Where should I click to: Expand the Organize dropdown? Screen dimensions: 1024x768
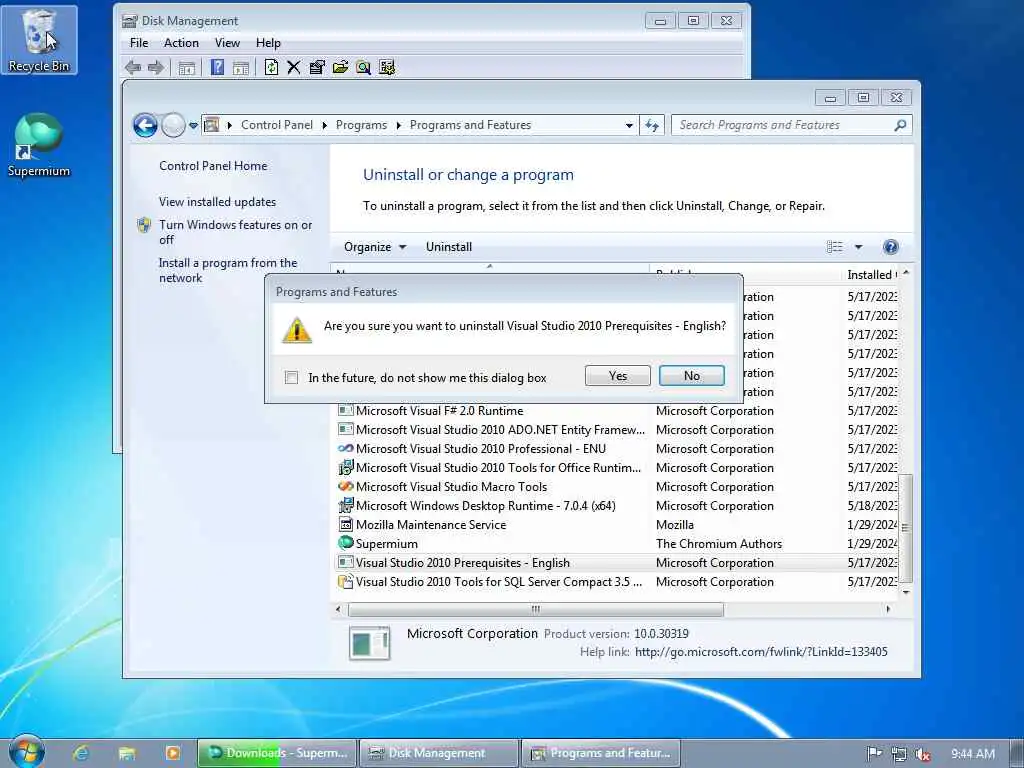[375, 247]
